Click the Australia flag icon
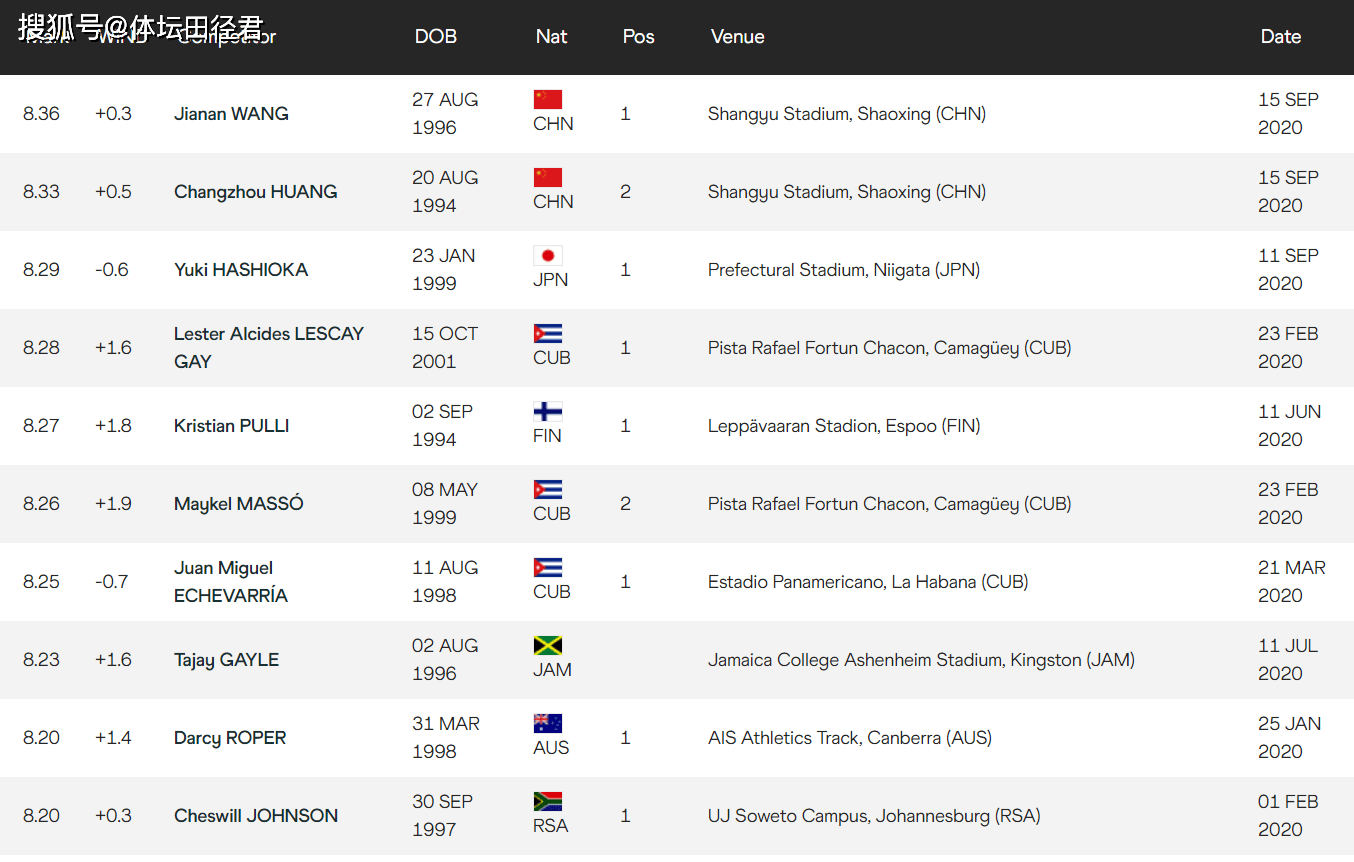The width and height of the screenshot is (1354, 862). (x=547, y=724)
